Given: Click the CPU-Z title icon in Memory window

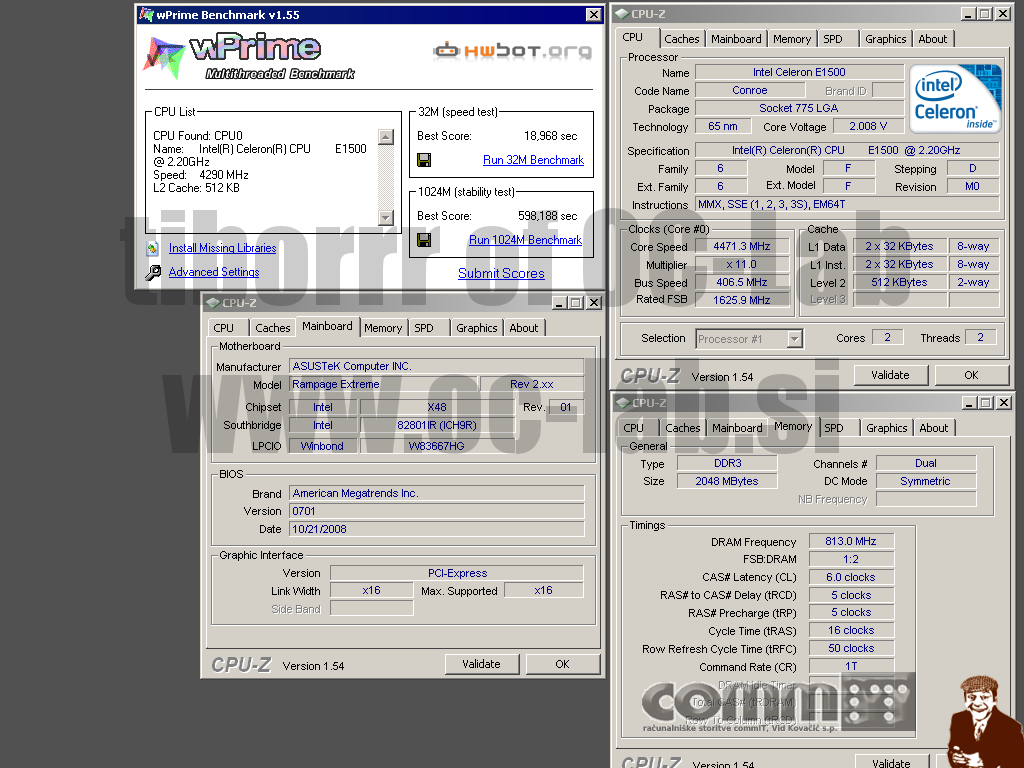Looking at the screenshot, I should pos(622,403).
